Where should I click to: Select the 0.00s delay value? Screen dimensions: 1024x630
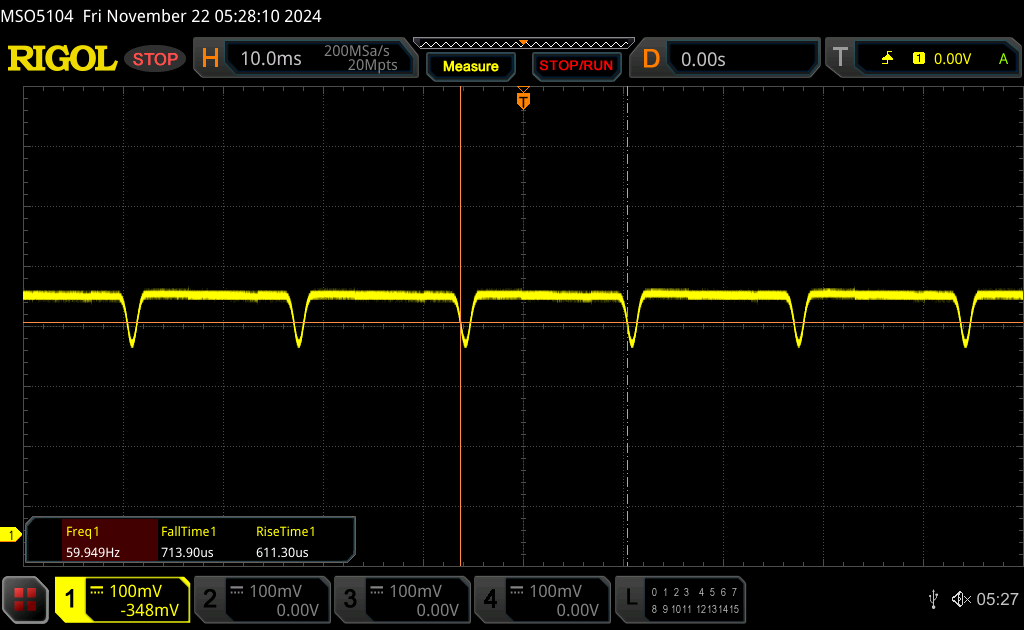click(x=703, y=59)
